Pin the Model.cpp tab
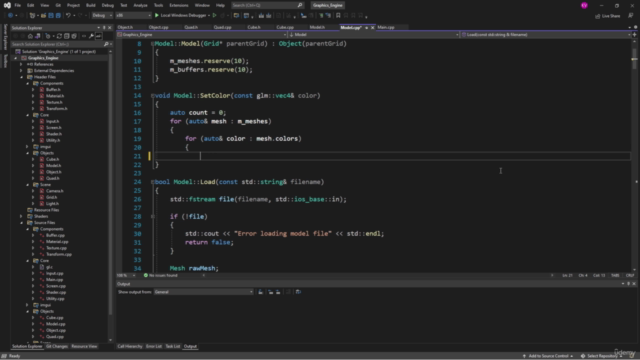The image size is (640, 360). 367,27
